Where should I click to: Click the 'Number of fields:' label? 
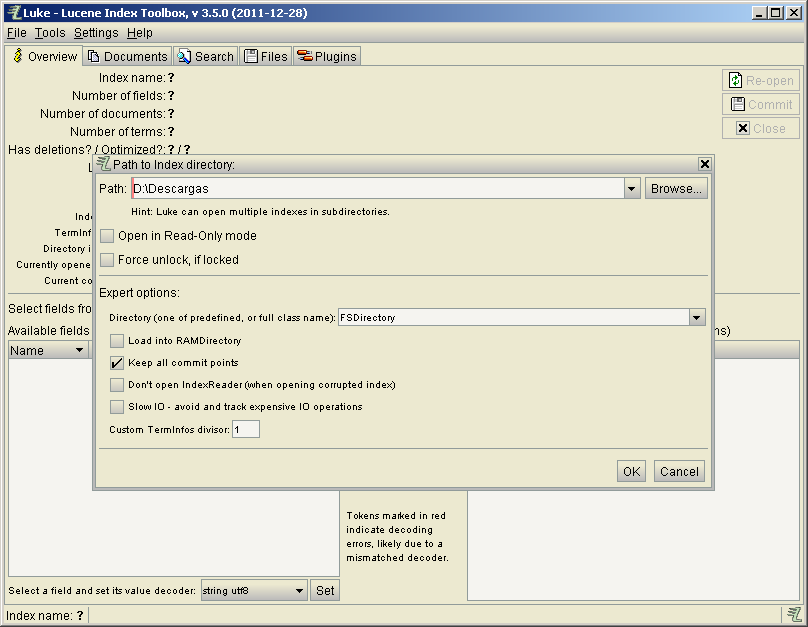tap(119, 96)
